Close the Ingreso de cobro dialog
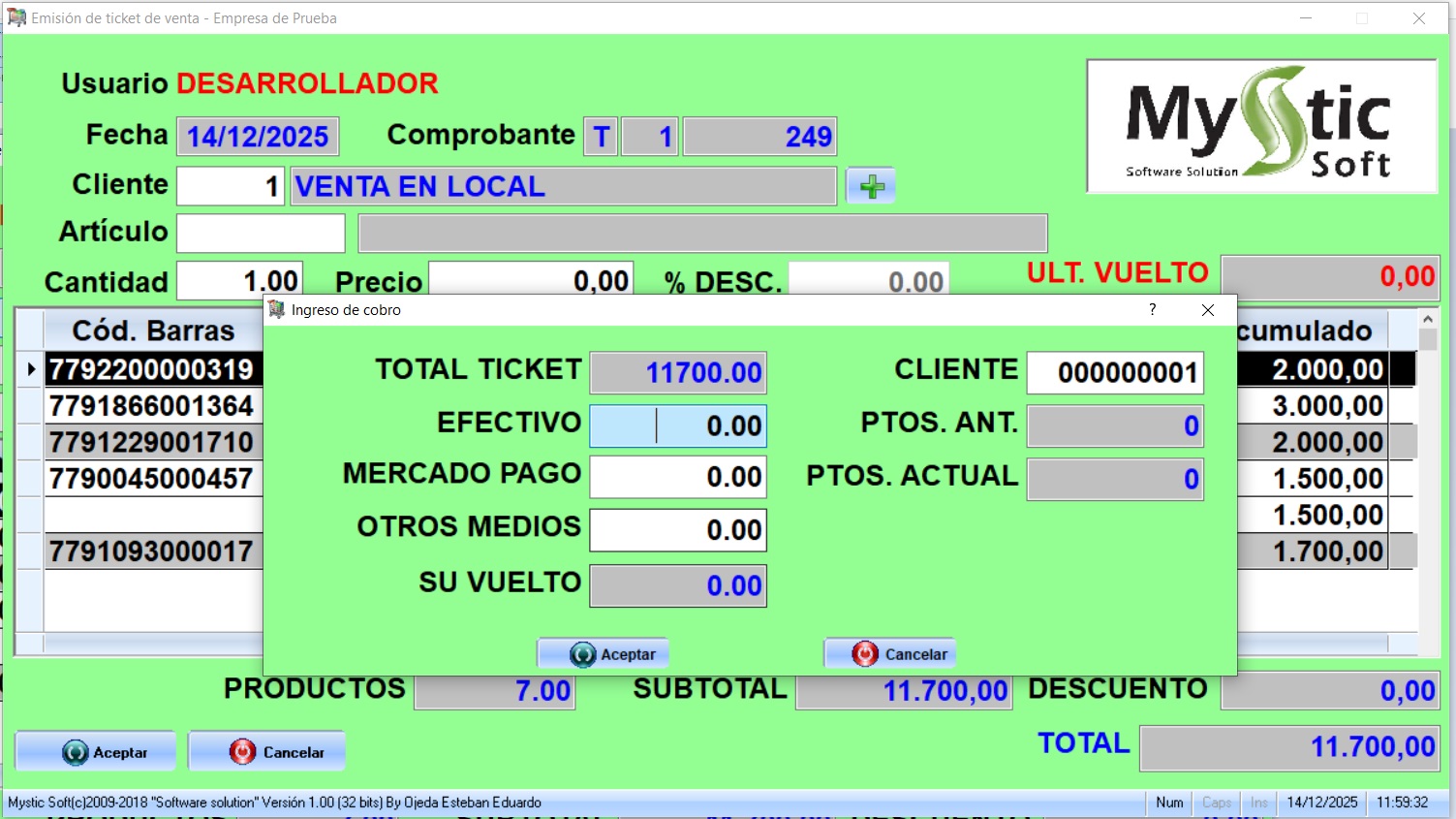Viewport: 1456px width, 819px height. point(1207,310)
